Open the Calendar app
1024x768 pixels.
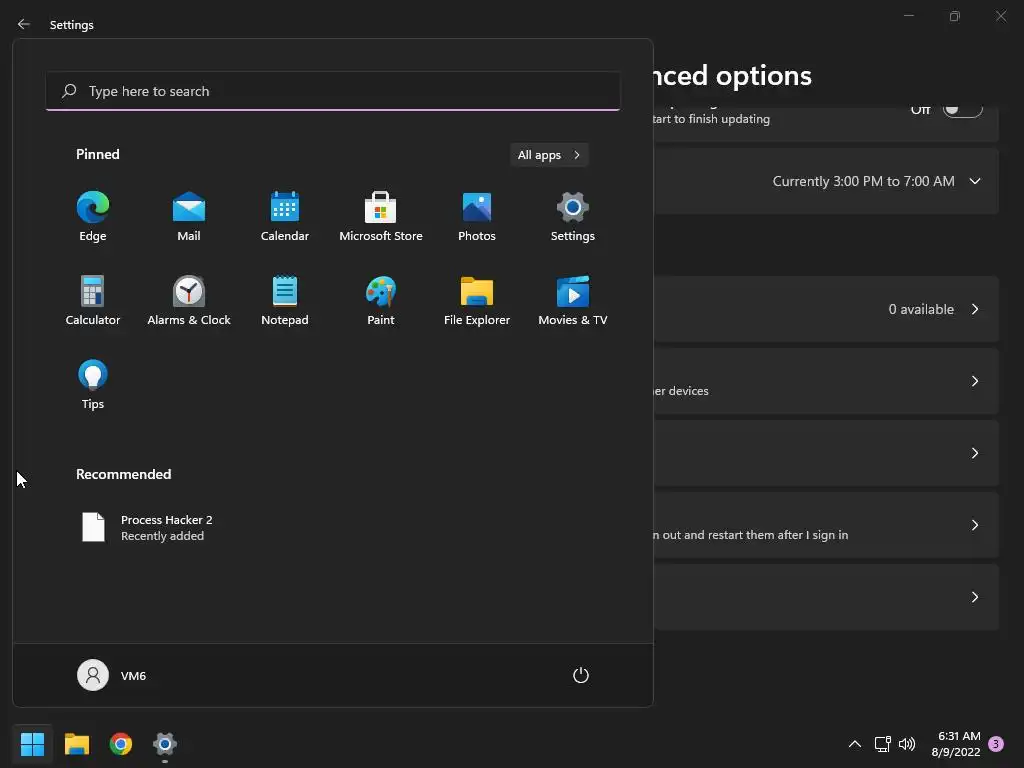click(x=285, y=217)
